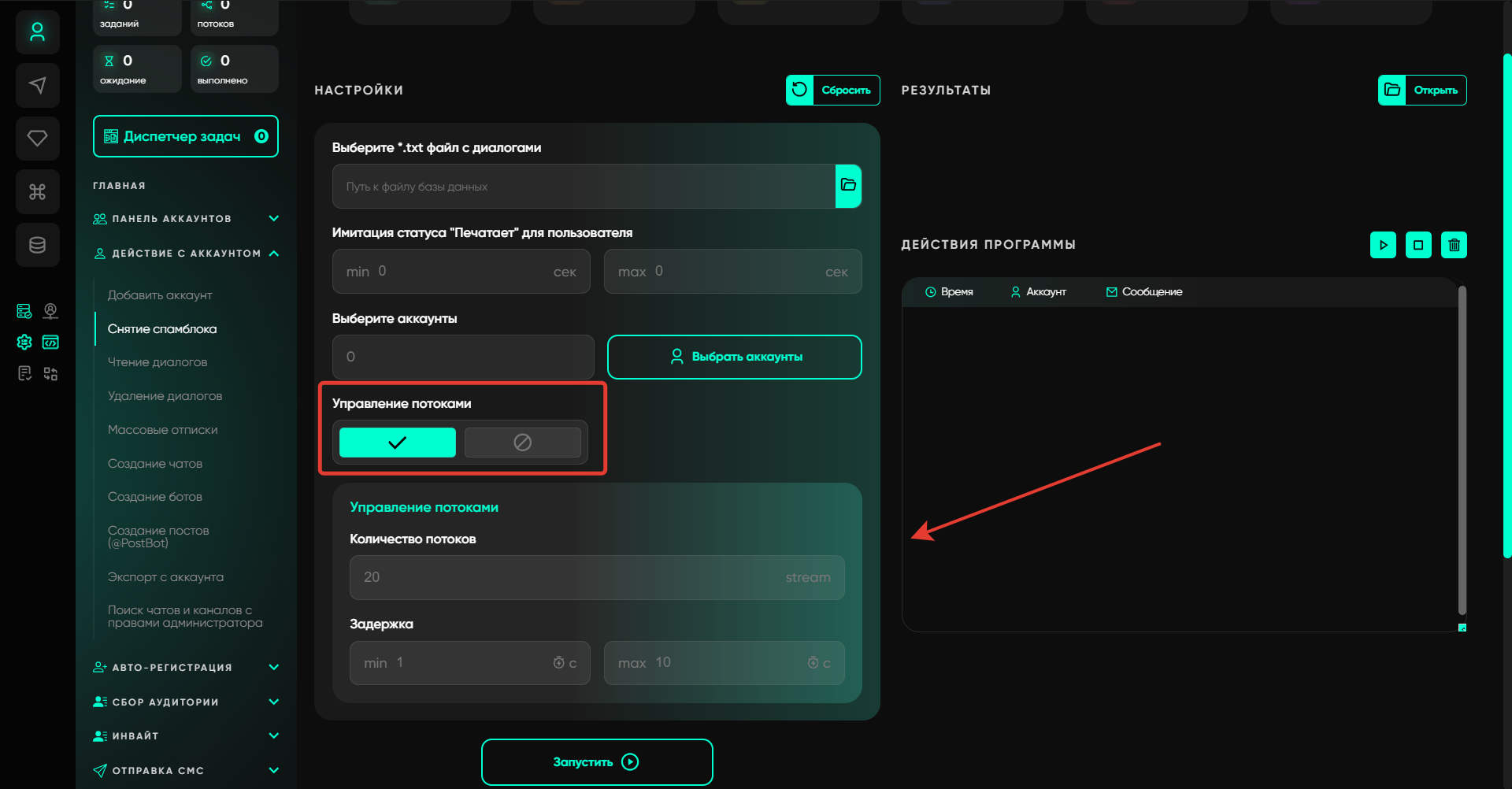Screen dimensions: 1512x789
Task: Click the Запустить button
Action: (x=597, y=762)
